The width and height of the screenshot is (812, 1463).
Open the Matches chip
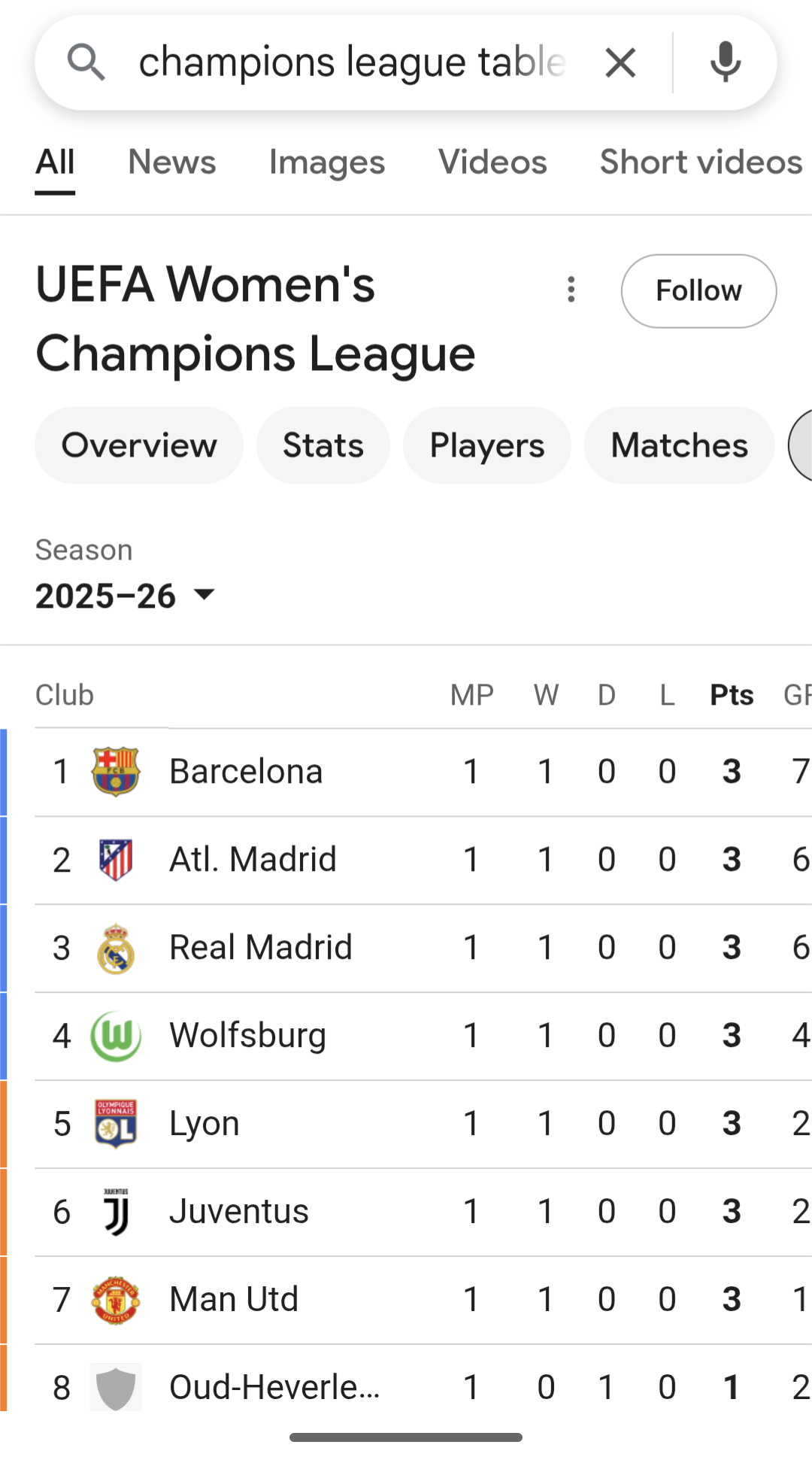[679, 445]
